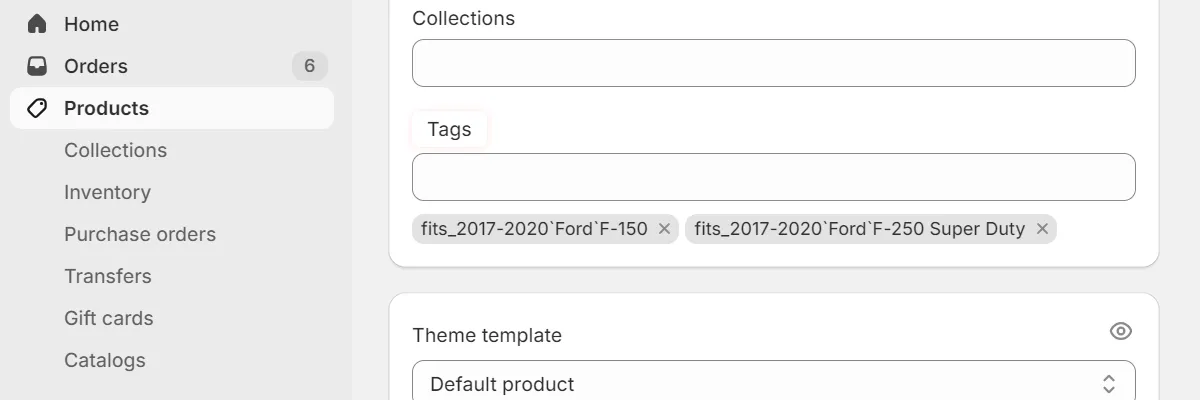
Task: Go to Inventory in sidebar
Action: click(x=107, y=192)
